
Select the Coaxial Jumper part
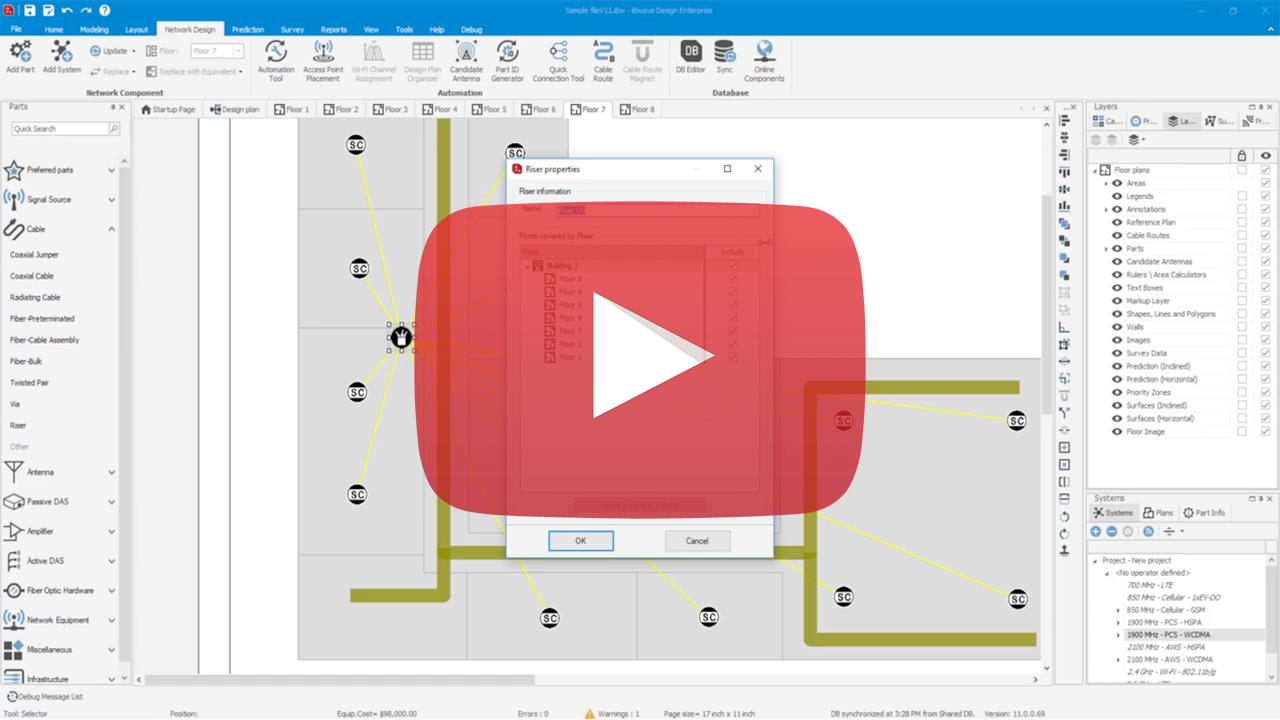pyautogui.click(x=35, y=255)
